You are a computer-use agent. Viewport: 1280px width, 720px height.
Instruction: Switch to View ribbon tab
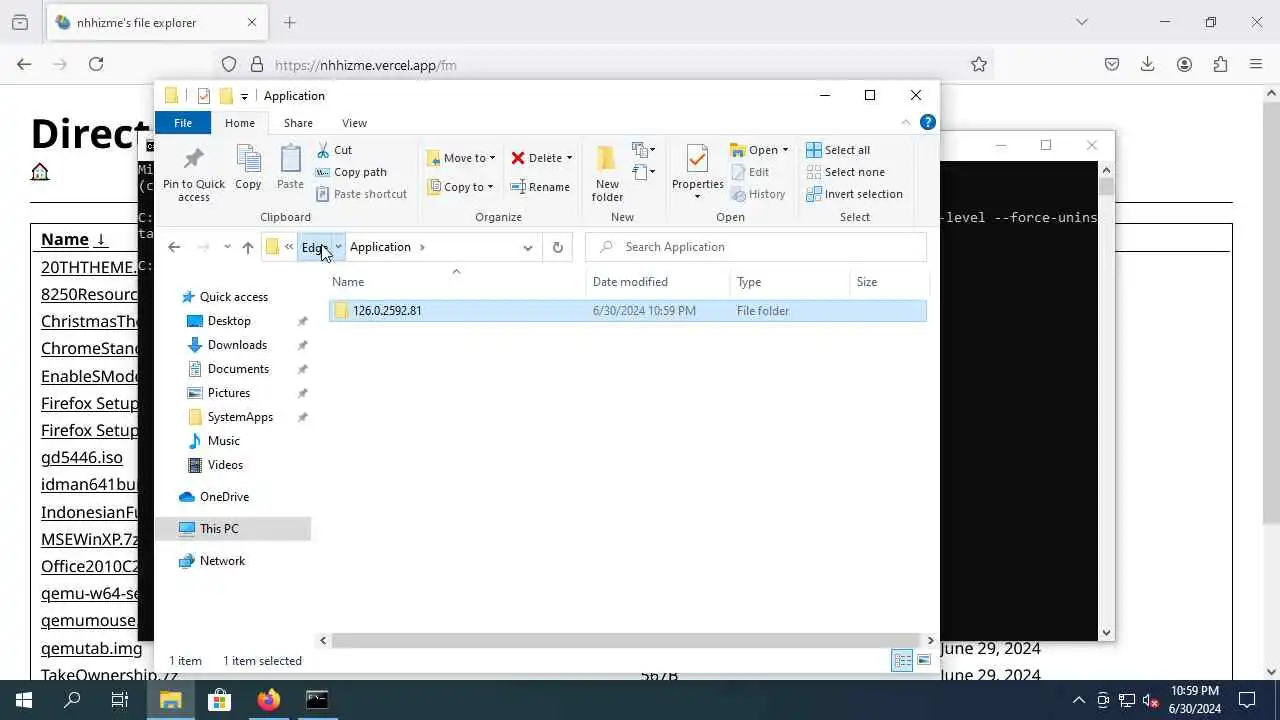pyautogui.click(x=354, y=123)
